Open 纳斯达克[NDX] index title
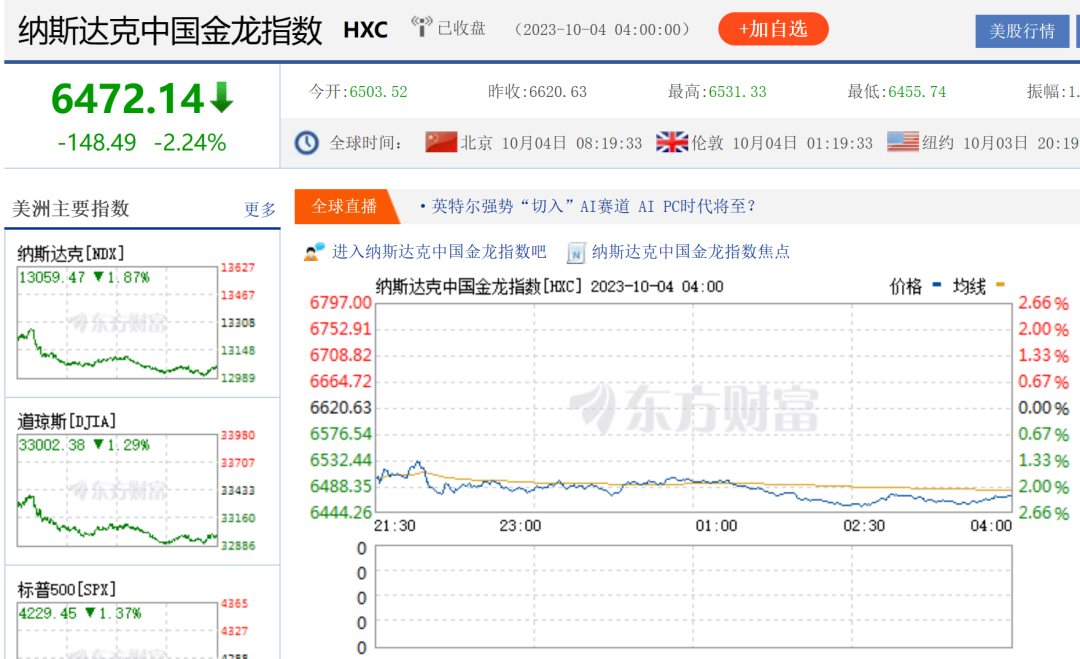The image size is (1080, 659). click(x=70, y=253)
